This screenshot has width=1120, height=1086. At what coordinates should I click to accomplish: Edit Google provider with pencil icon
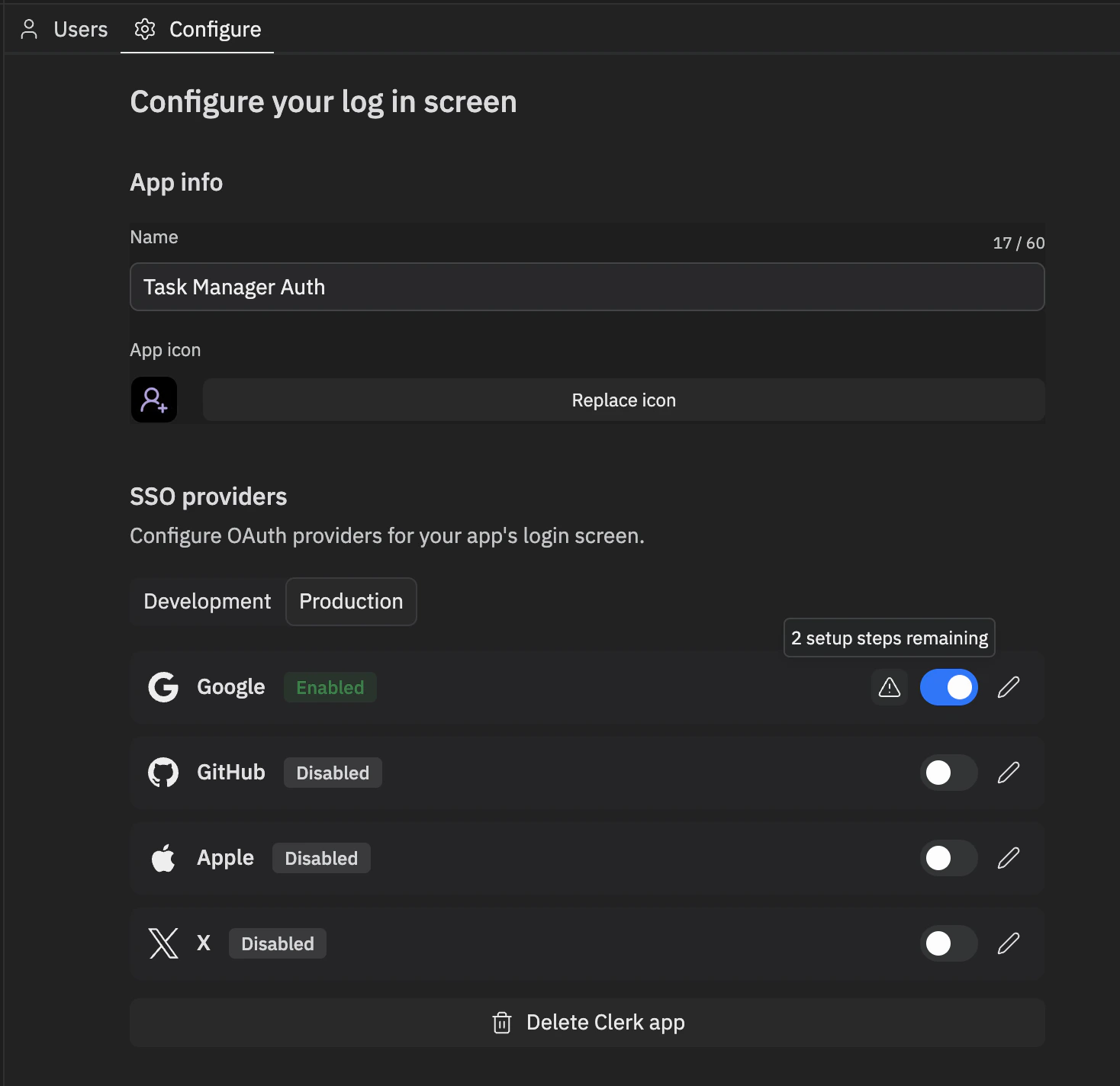click(1009, 687)
